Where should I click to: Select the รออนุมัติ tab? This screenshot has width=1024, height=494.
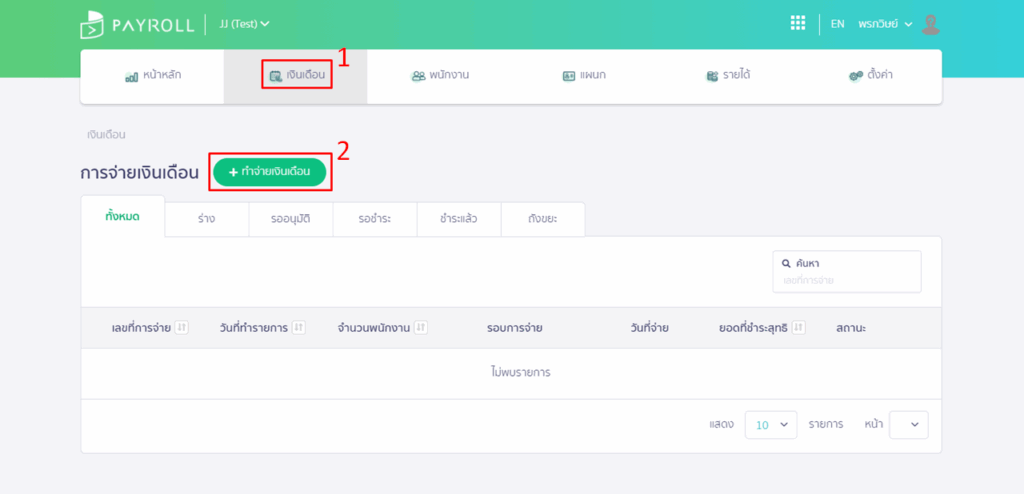click(x=290, y=218)
